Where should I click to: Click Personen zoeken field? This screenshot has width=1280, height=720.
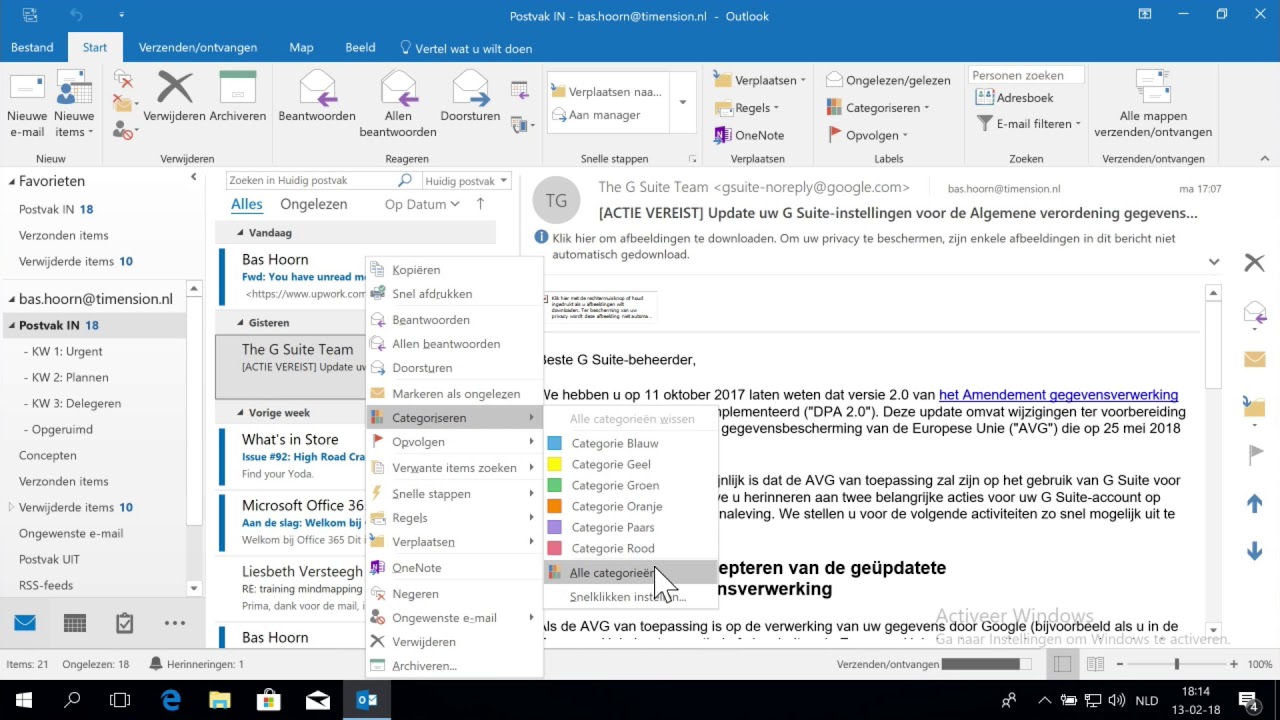1027,75
